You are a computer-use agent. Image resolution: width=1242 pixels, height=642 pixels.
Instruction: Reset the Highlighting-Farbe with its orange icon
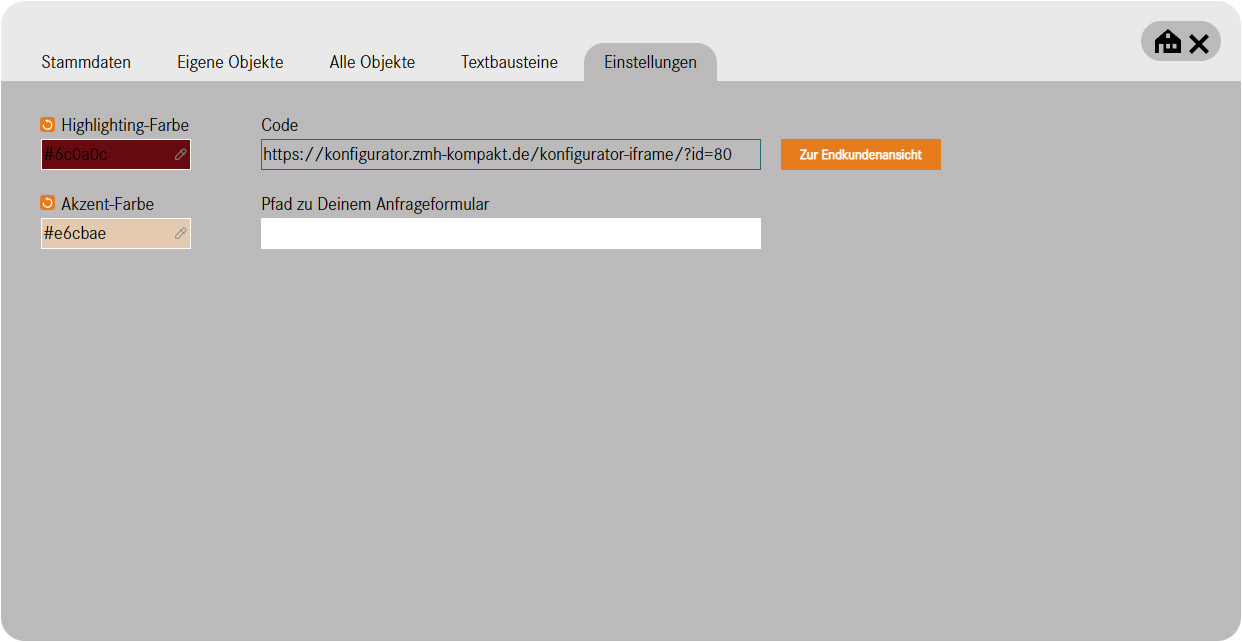pos(48,125)
